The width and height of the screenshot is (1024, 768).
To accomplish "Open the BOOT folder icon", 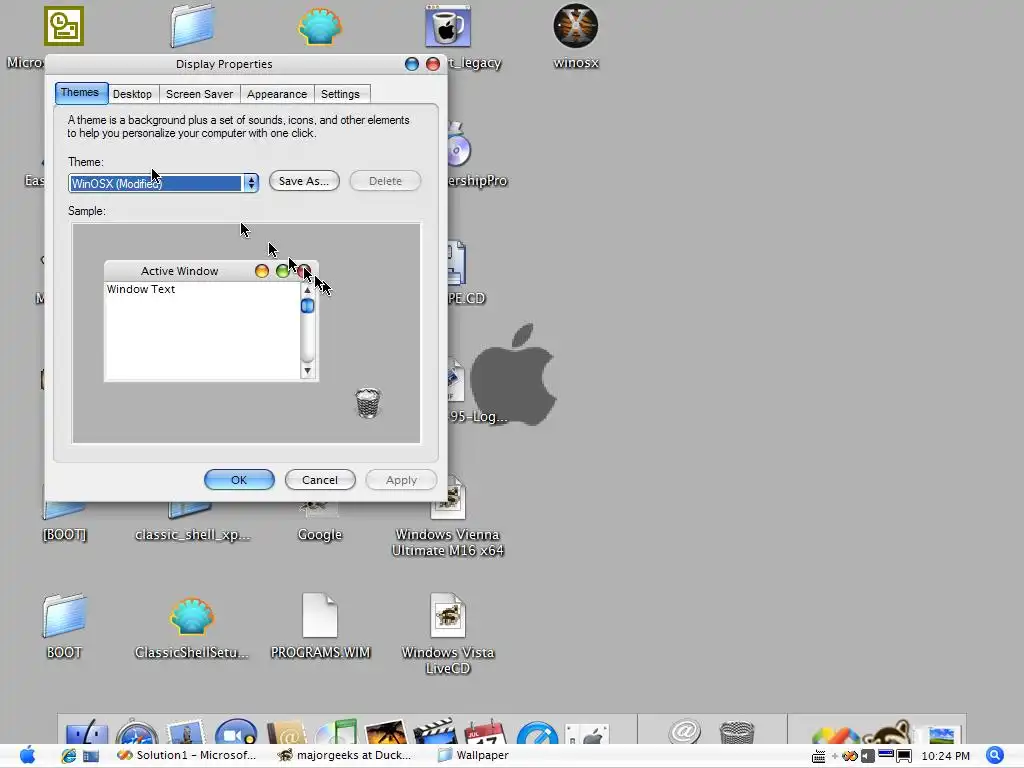I will point(64,616).
